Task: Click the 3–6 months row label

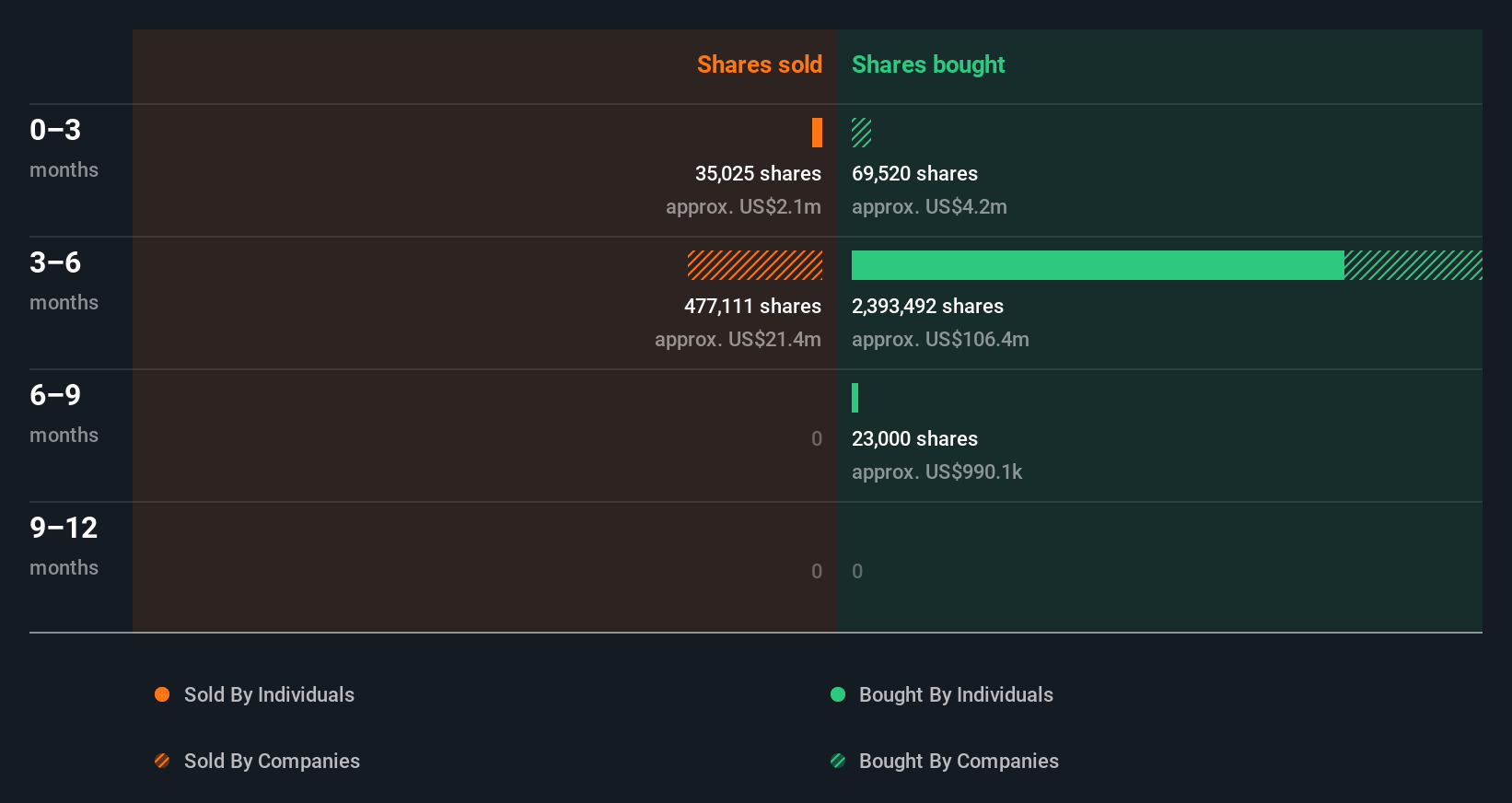Action: 64,281
